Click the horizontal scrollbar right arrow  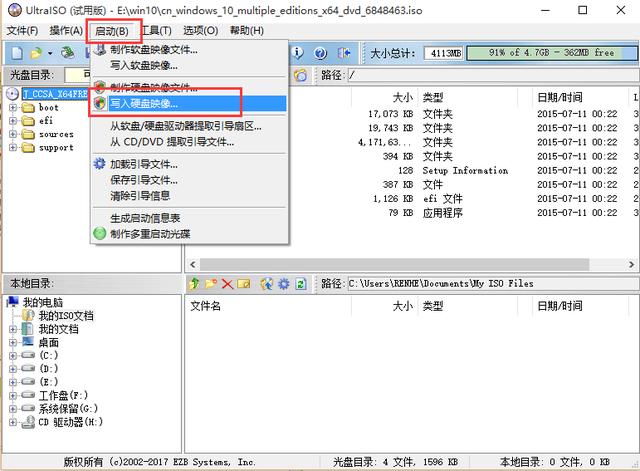(x=631, y=264)
